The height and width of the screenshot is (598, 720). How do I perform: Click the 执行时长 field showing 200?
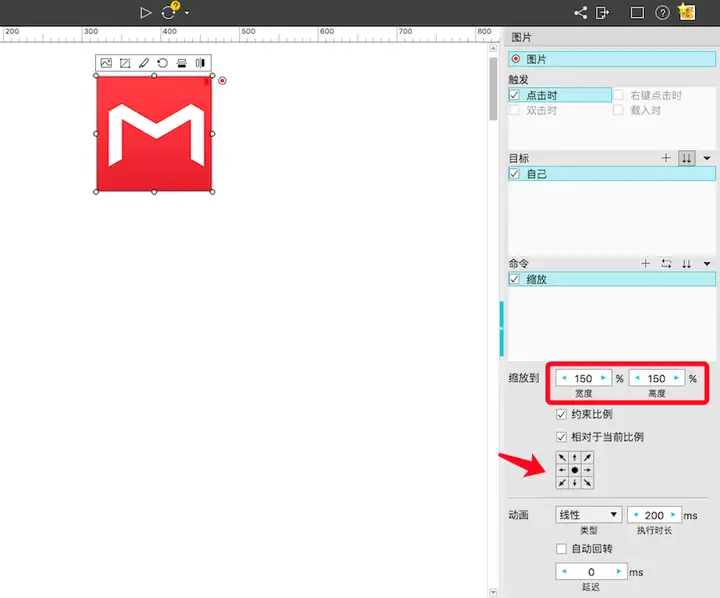tap(654, 515)
